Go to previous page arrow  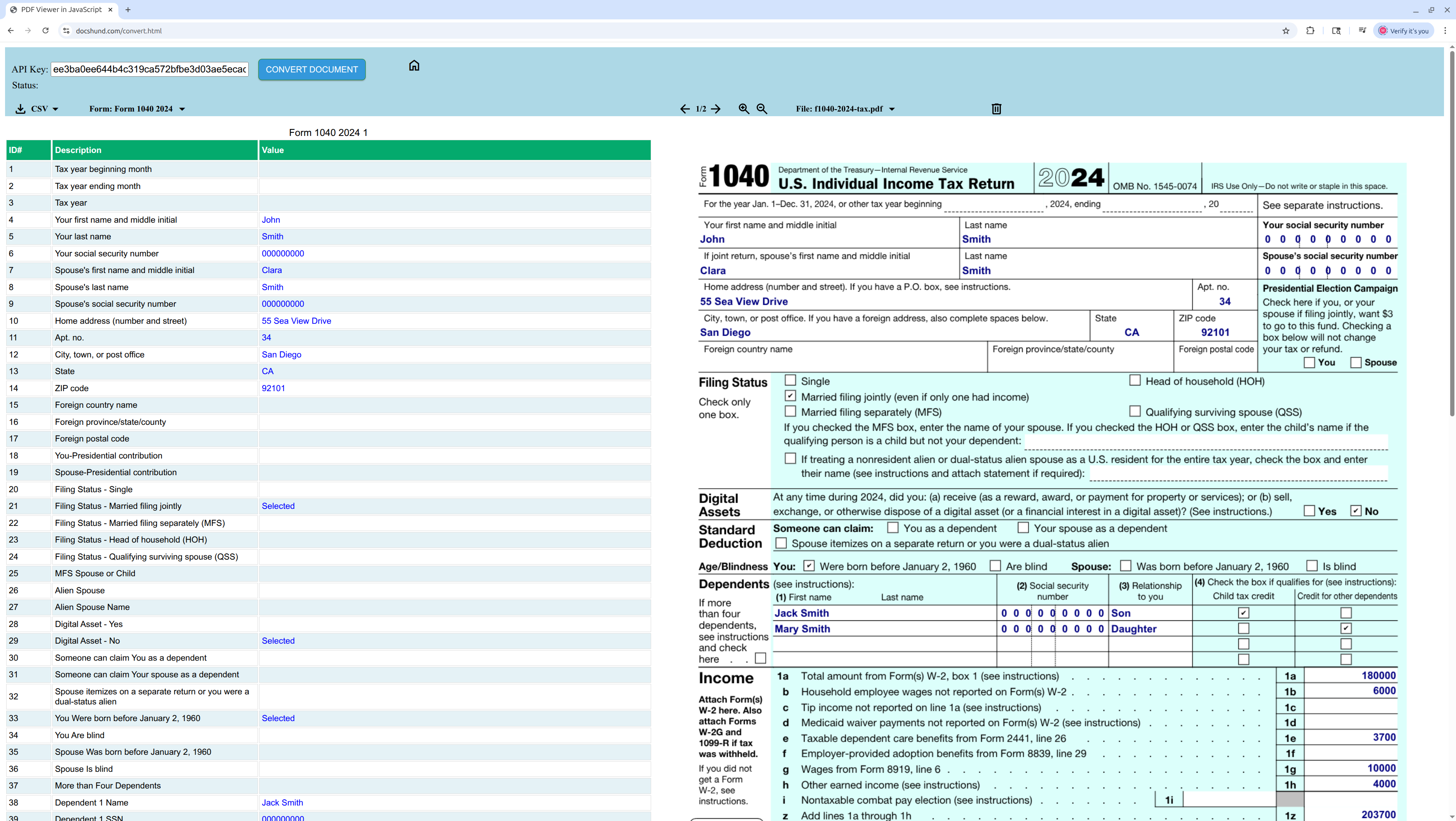tap(684, 108)
